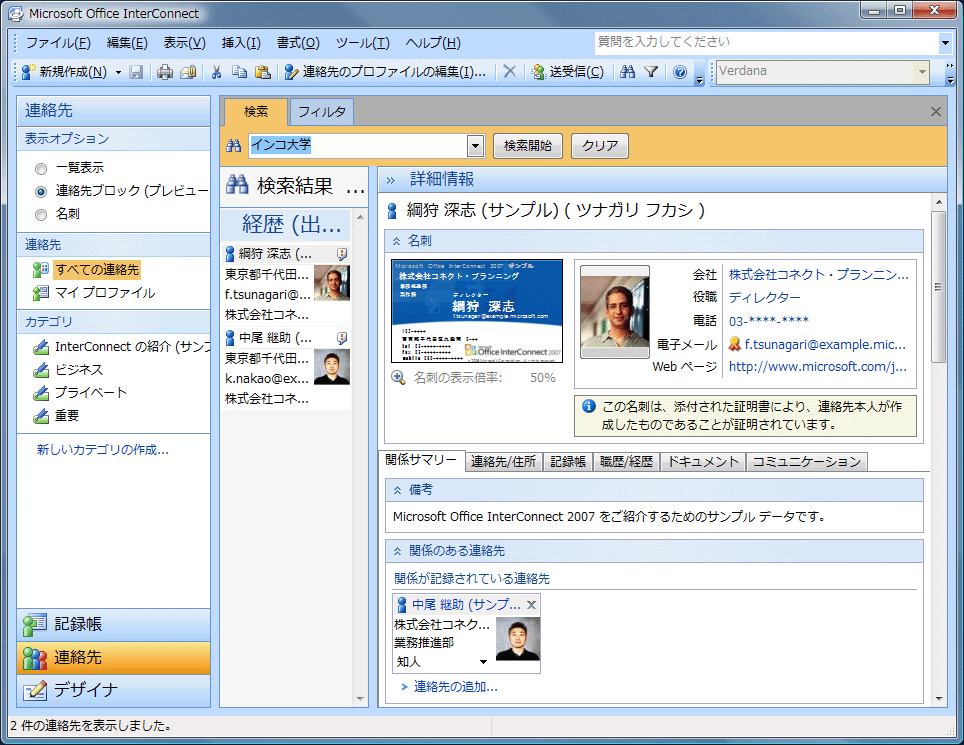Select InterConnect の紹介 category
Image resolution: width=964 pixels, height=745 pixels.
pos(120,347)
